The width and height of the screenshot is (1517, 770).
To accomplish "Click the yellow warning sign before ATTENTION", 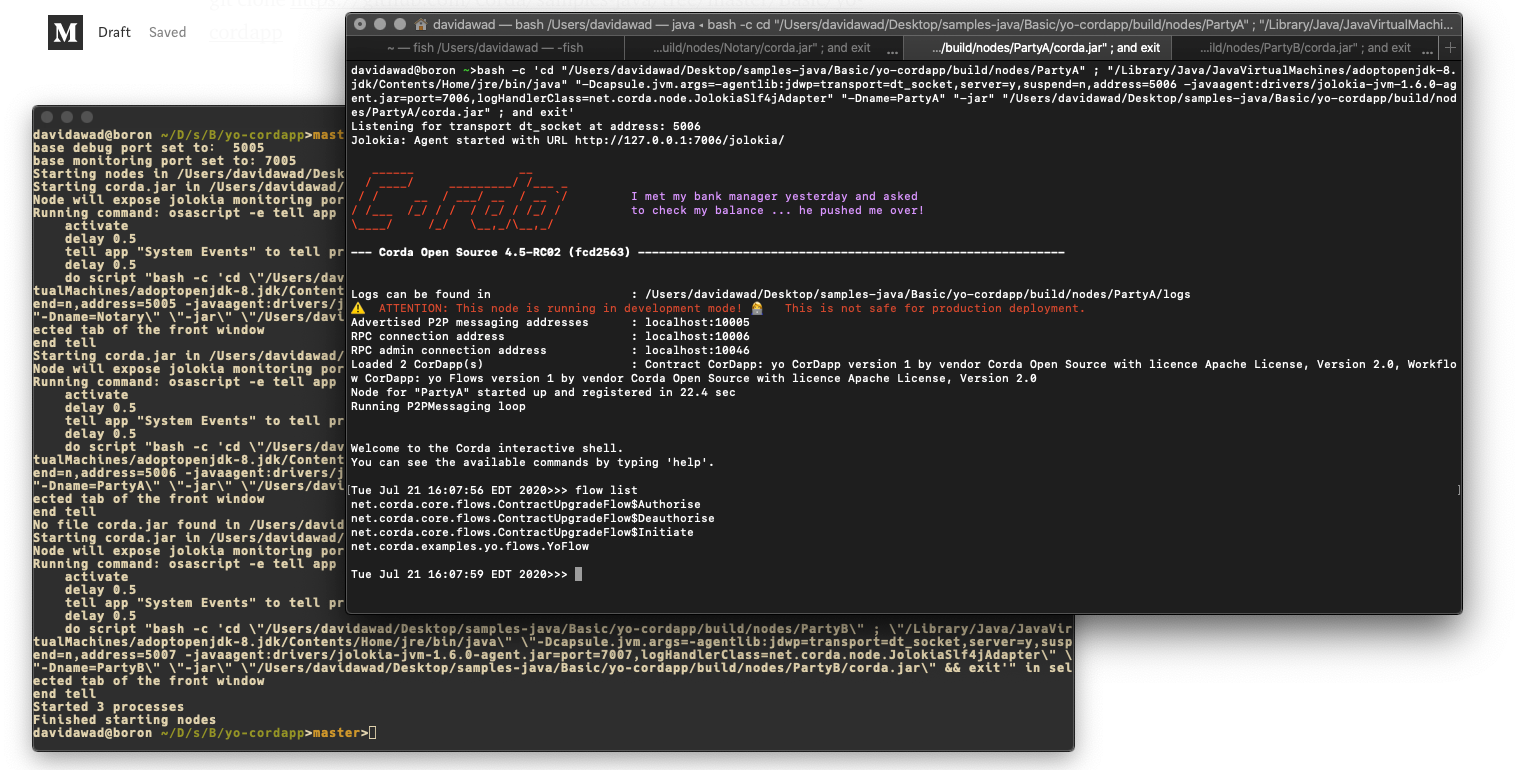I will click(358, 308).
